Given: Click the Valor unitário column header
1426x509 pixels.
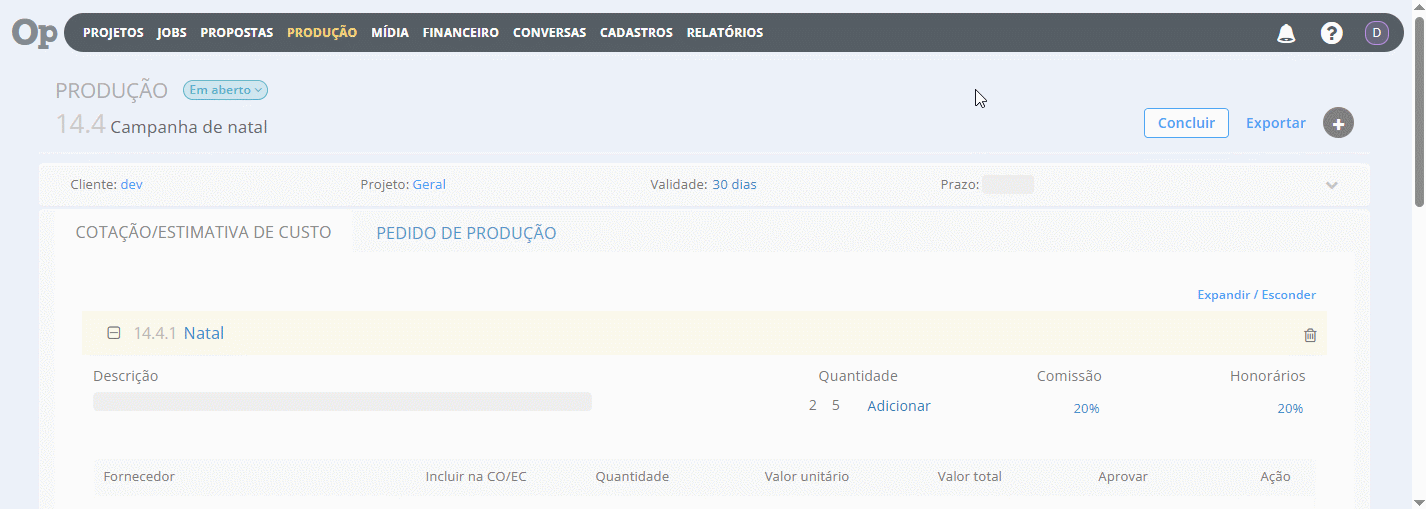Looking at the screenshot, I should click(x=807, y=477).
